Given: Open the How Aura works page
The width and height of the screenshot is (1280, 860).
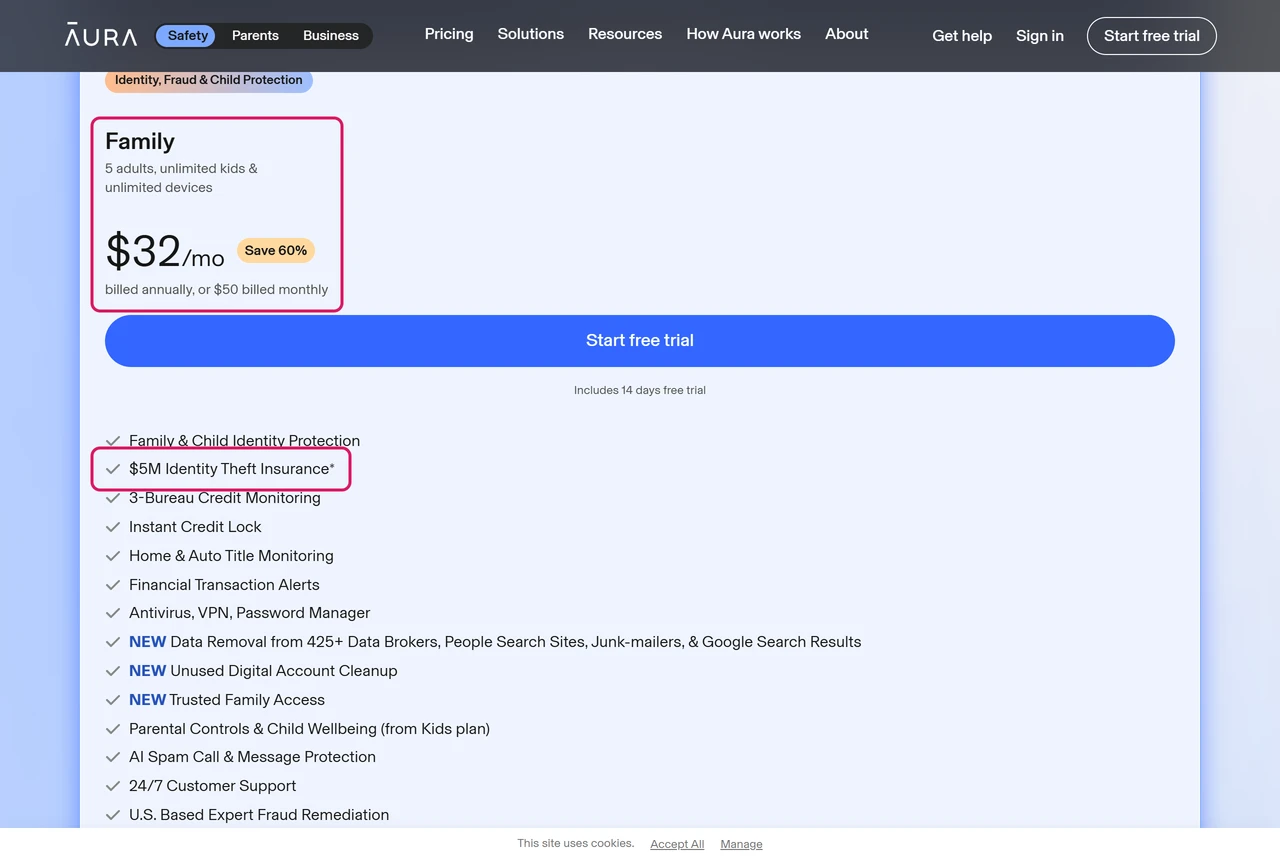Looking at the screenshot, I should coord(744,34).
